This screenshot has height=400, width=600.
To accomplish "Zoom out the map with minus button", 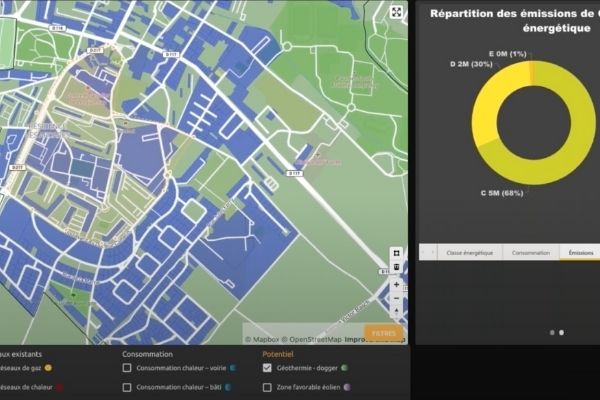I will (396, 298).
